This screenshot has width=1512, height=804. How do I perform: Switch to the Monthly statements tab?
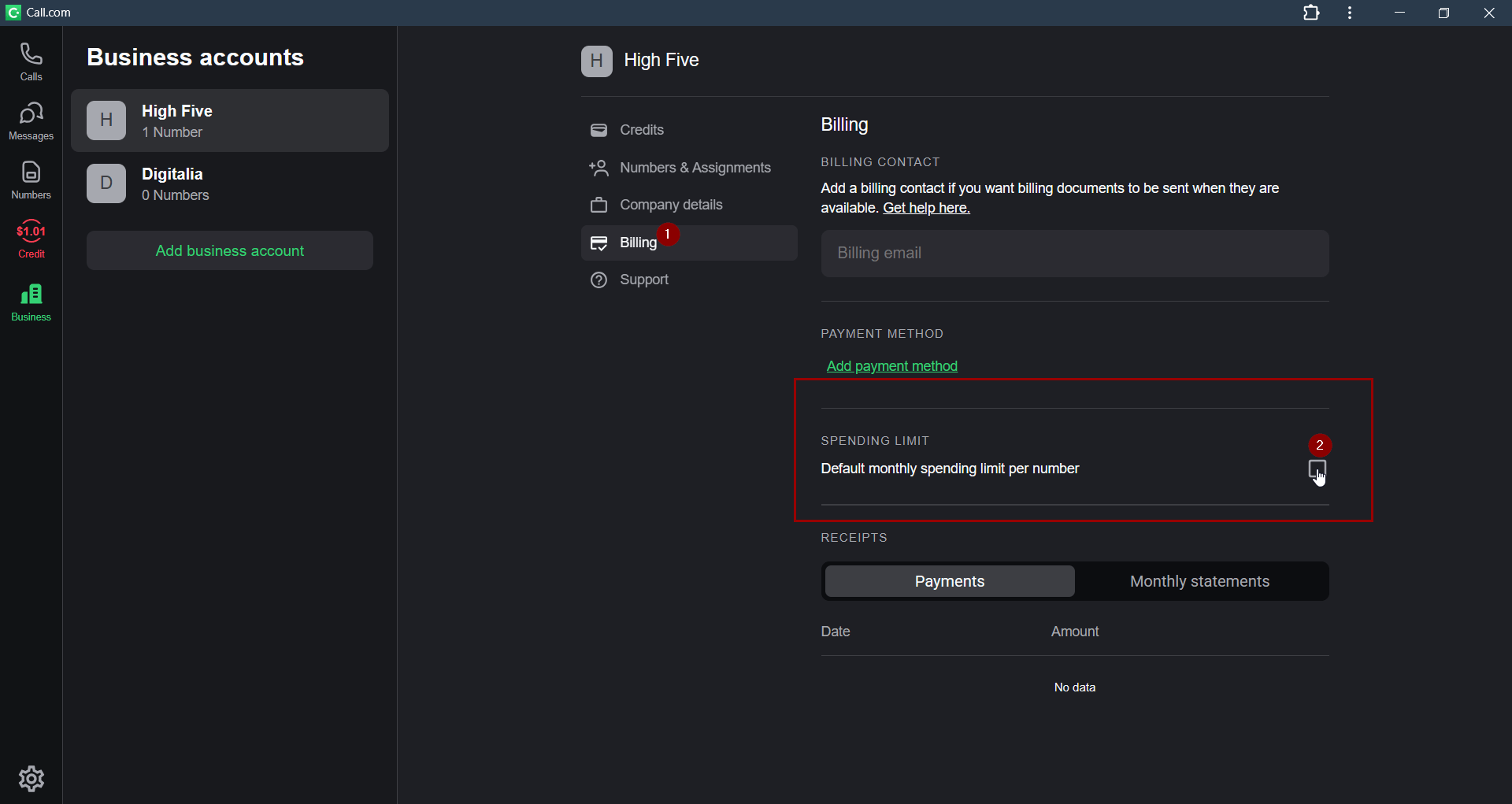1199,581
